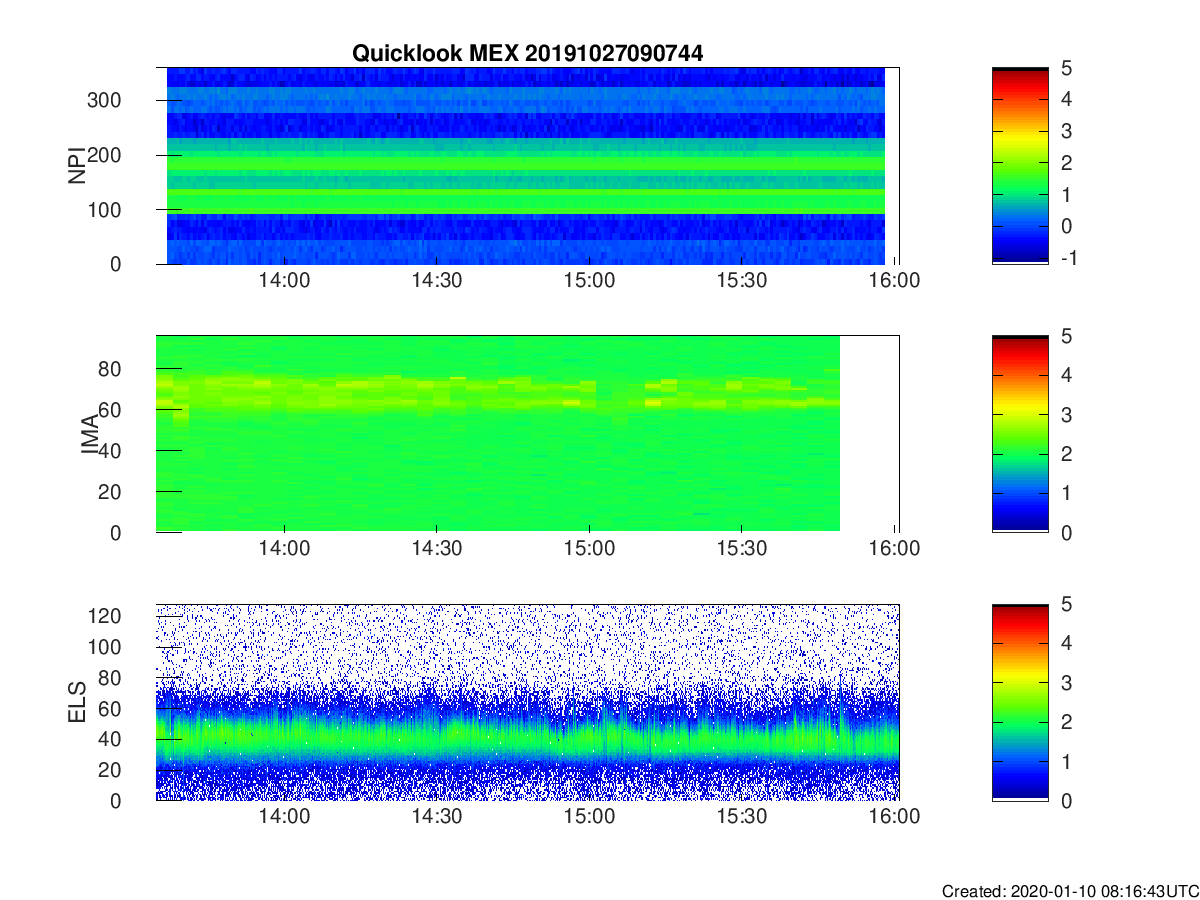Click the 2 label on IMA colorbar
The width and height of the screenshot is (1200, 900).
pyautogui.click(x=1066, y=454)
